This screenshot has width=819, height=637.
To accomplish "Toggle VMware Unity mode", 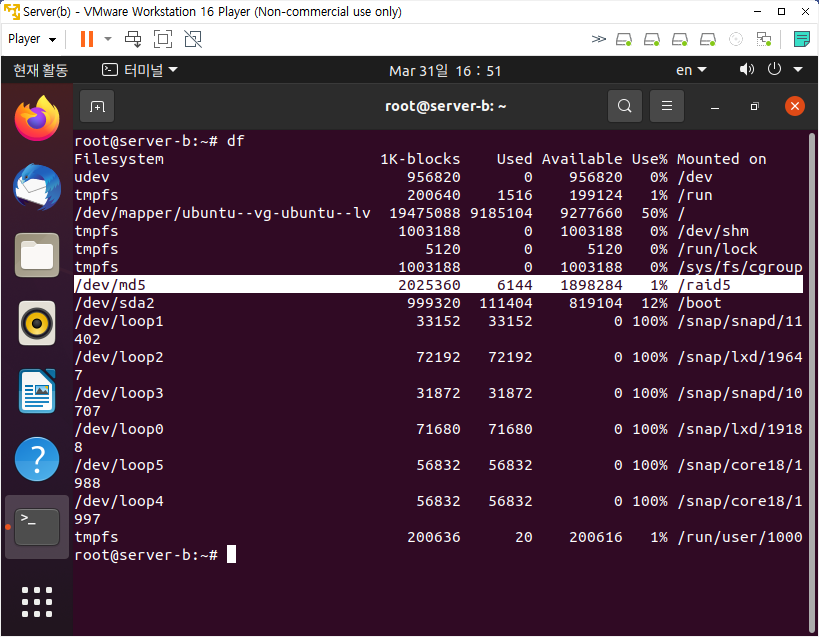I will [193, 39].
